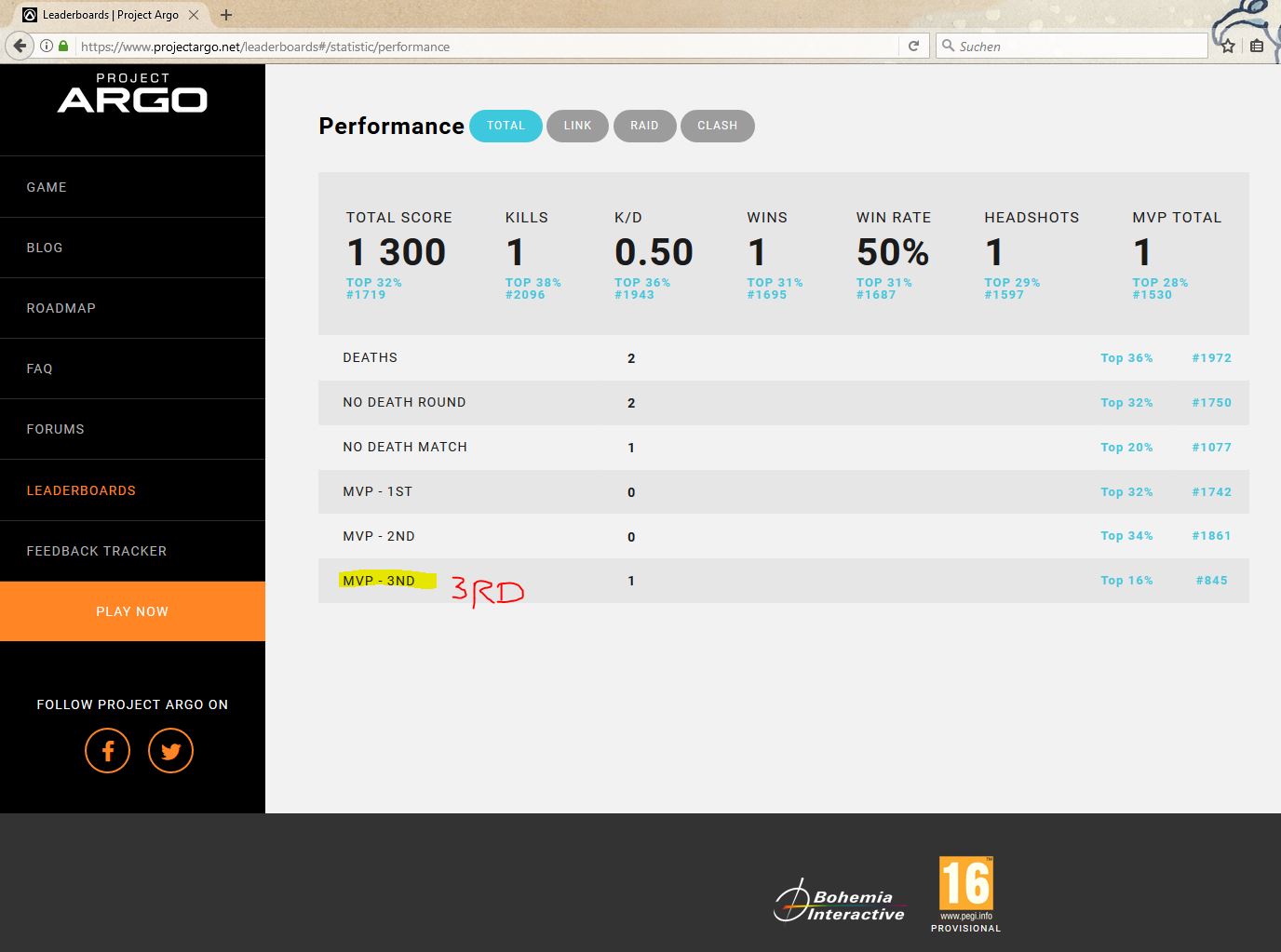
Task: Click TOP 36% under K/D
Action: (642, 283)
